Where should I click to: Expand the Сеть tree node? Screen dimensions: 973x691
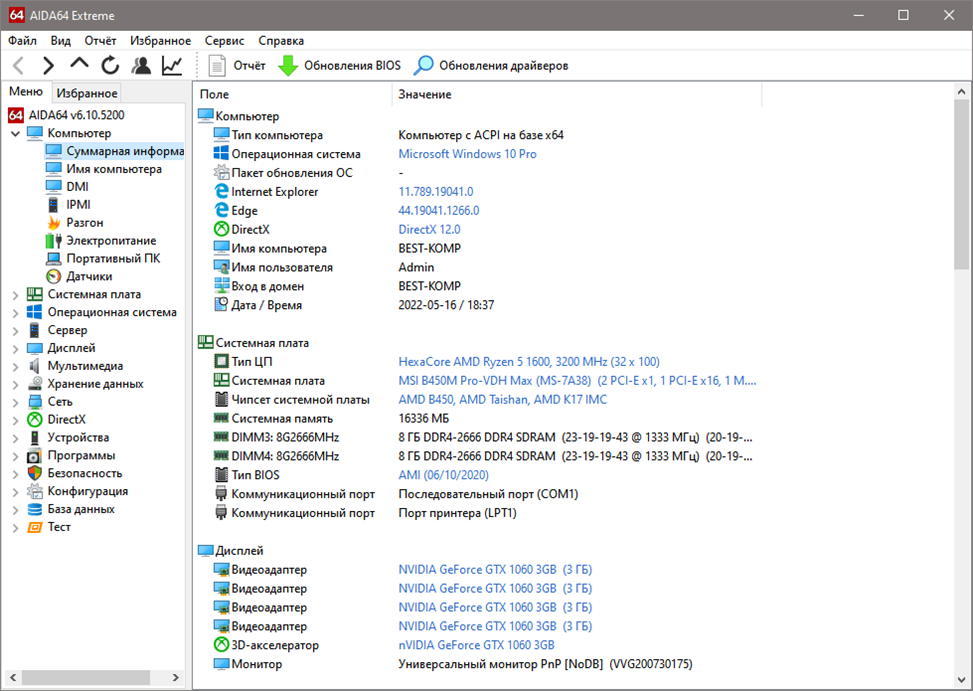click(16, 403)
